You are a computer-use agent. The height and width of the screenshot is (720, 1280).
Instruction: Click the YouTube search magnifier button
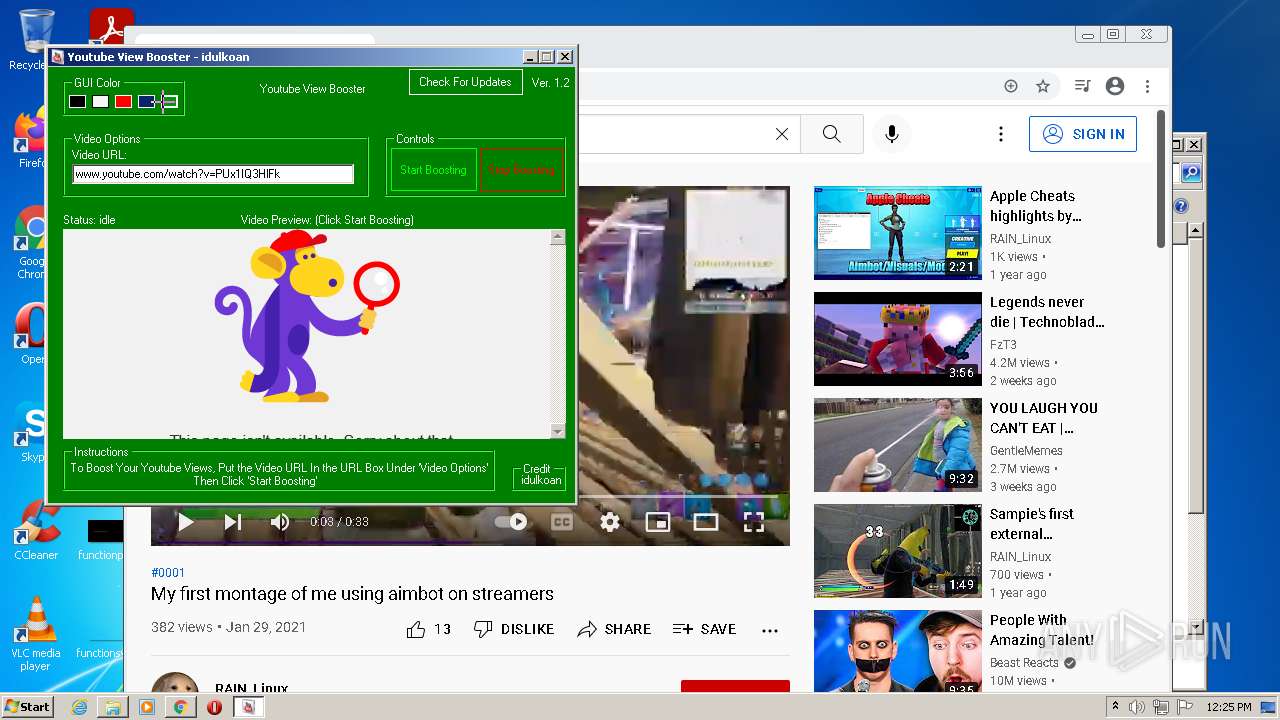tap(831, 134)
